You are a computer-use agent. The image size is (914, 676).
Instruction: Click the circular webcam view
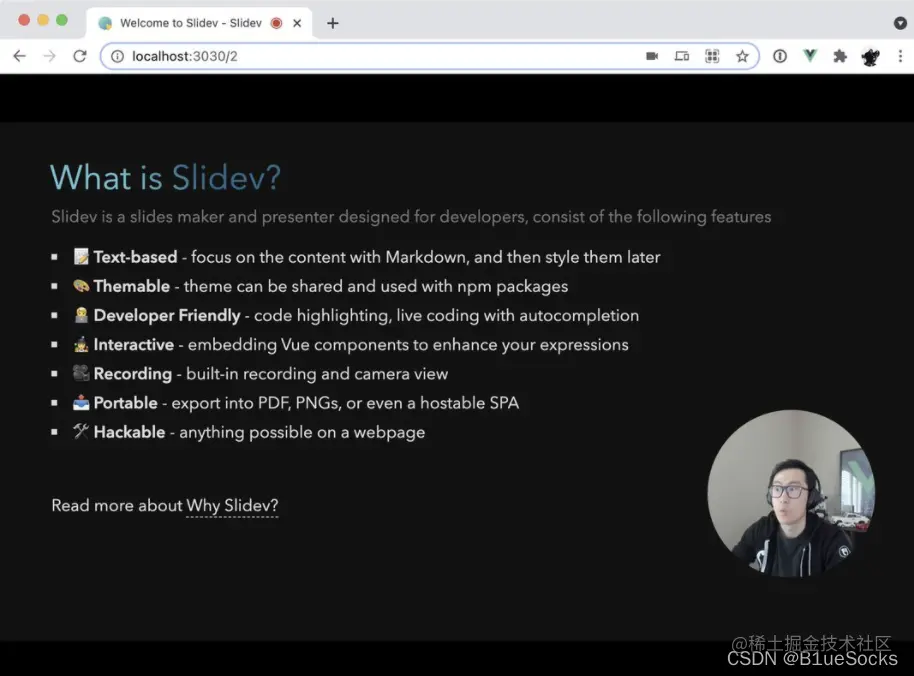click(x=791, y=493)
